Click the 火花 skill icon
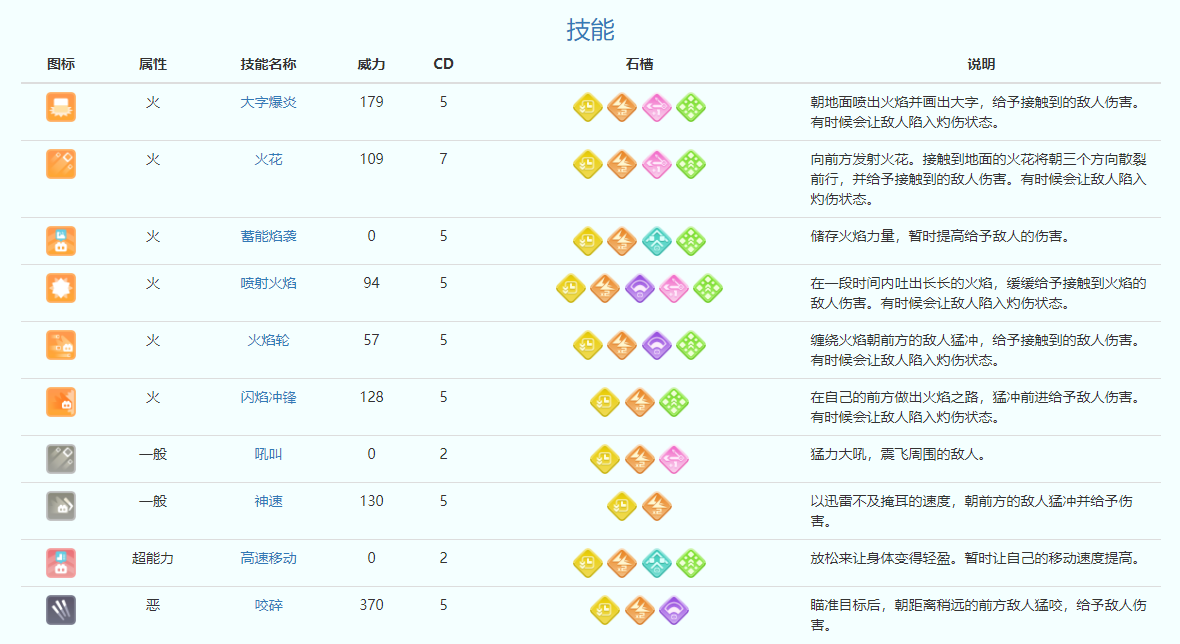Viewport: 1180px width, 644px height. (x=61, y=164)
